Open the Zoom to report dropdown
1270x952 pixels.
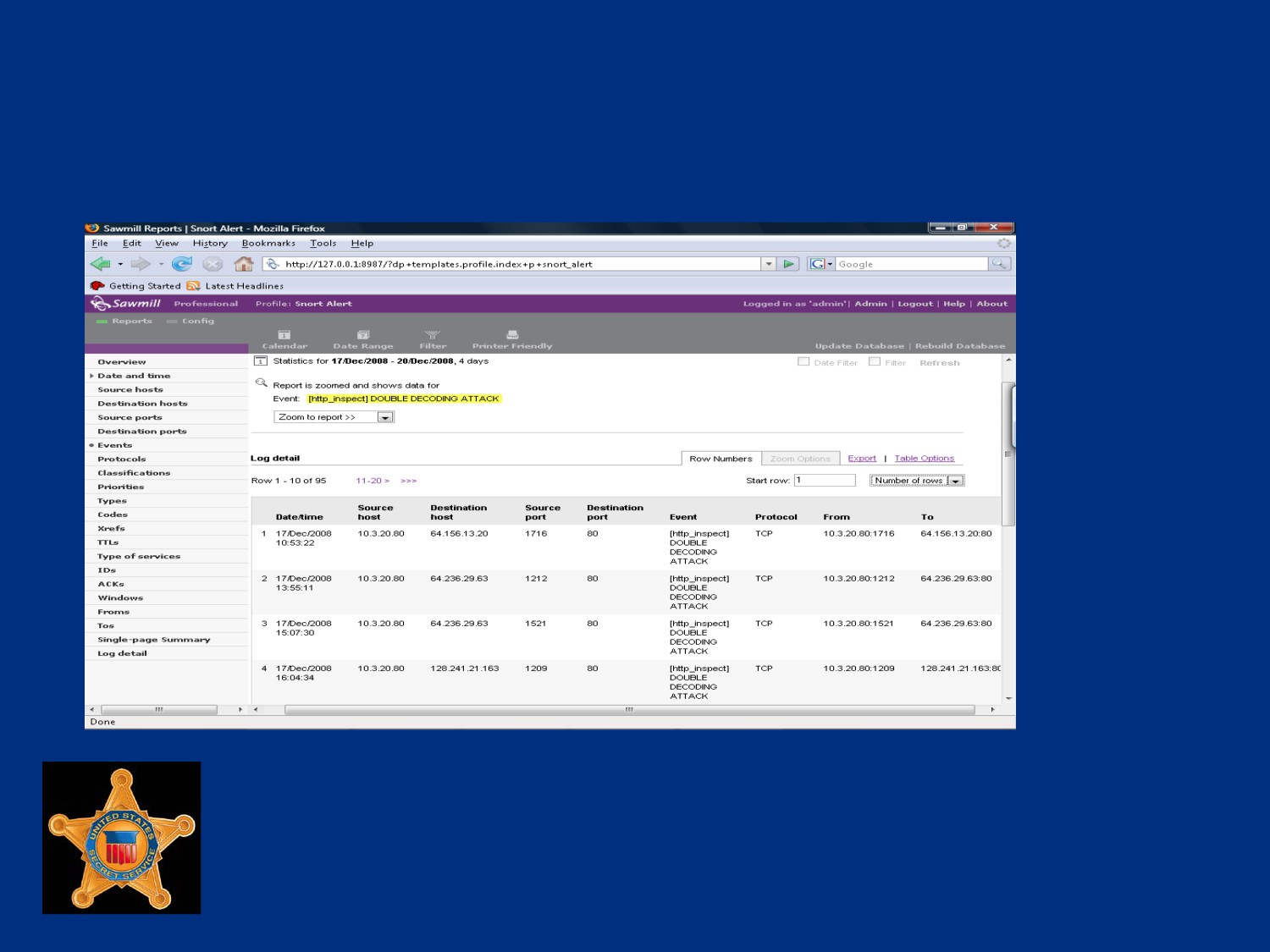tap(334, 417)
